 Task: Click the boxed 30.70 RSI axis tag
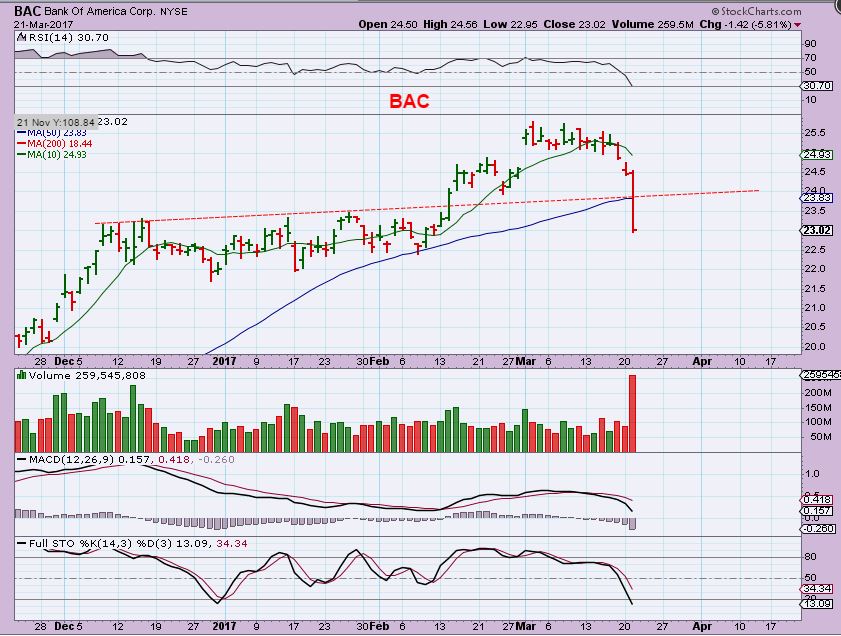tap(817, 86)
